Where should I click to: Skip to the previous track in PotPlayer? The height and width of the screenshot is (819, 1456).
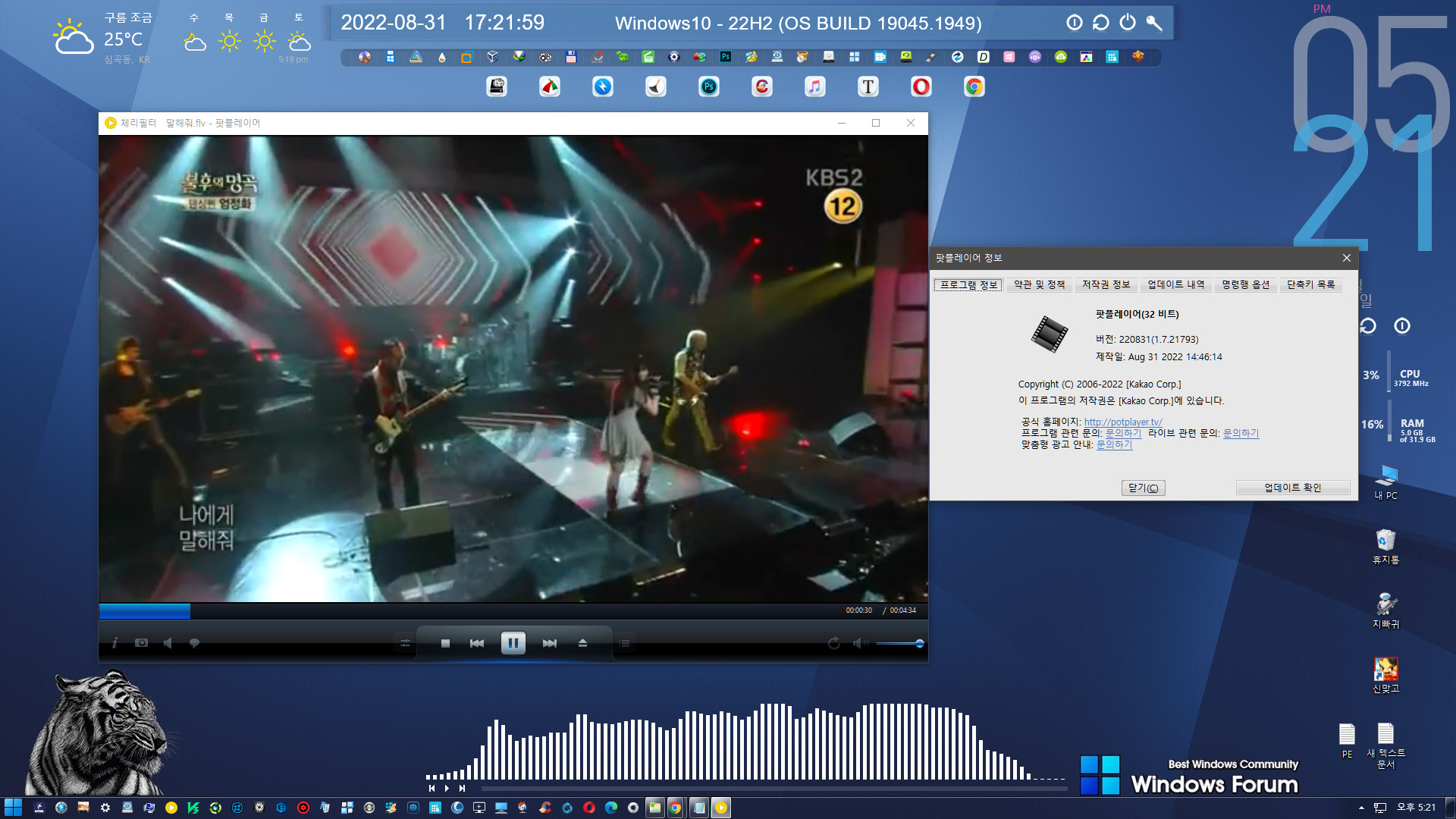477,643
